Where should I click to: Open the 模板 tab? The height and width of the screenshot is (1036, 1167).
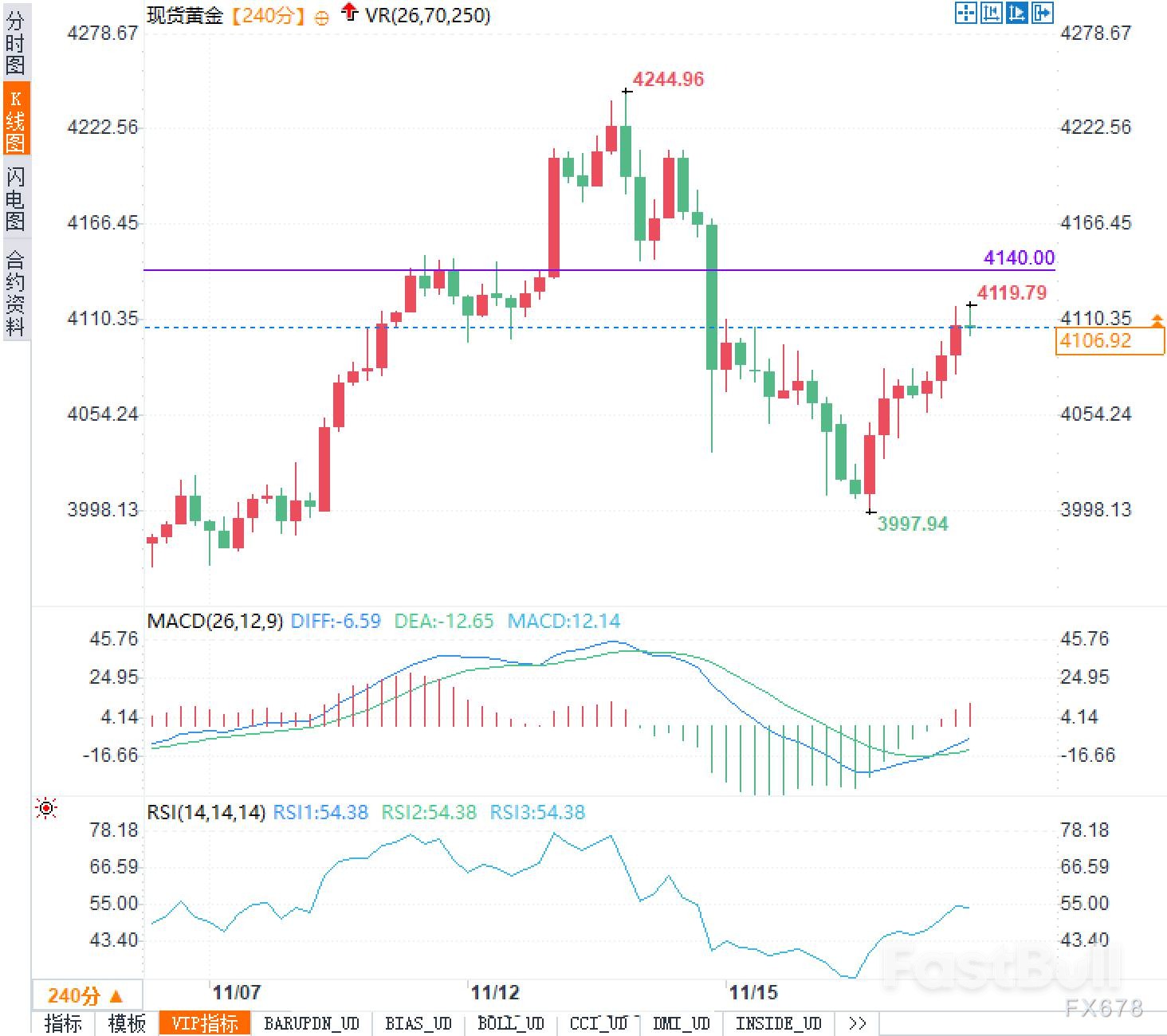point(127,1023)
